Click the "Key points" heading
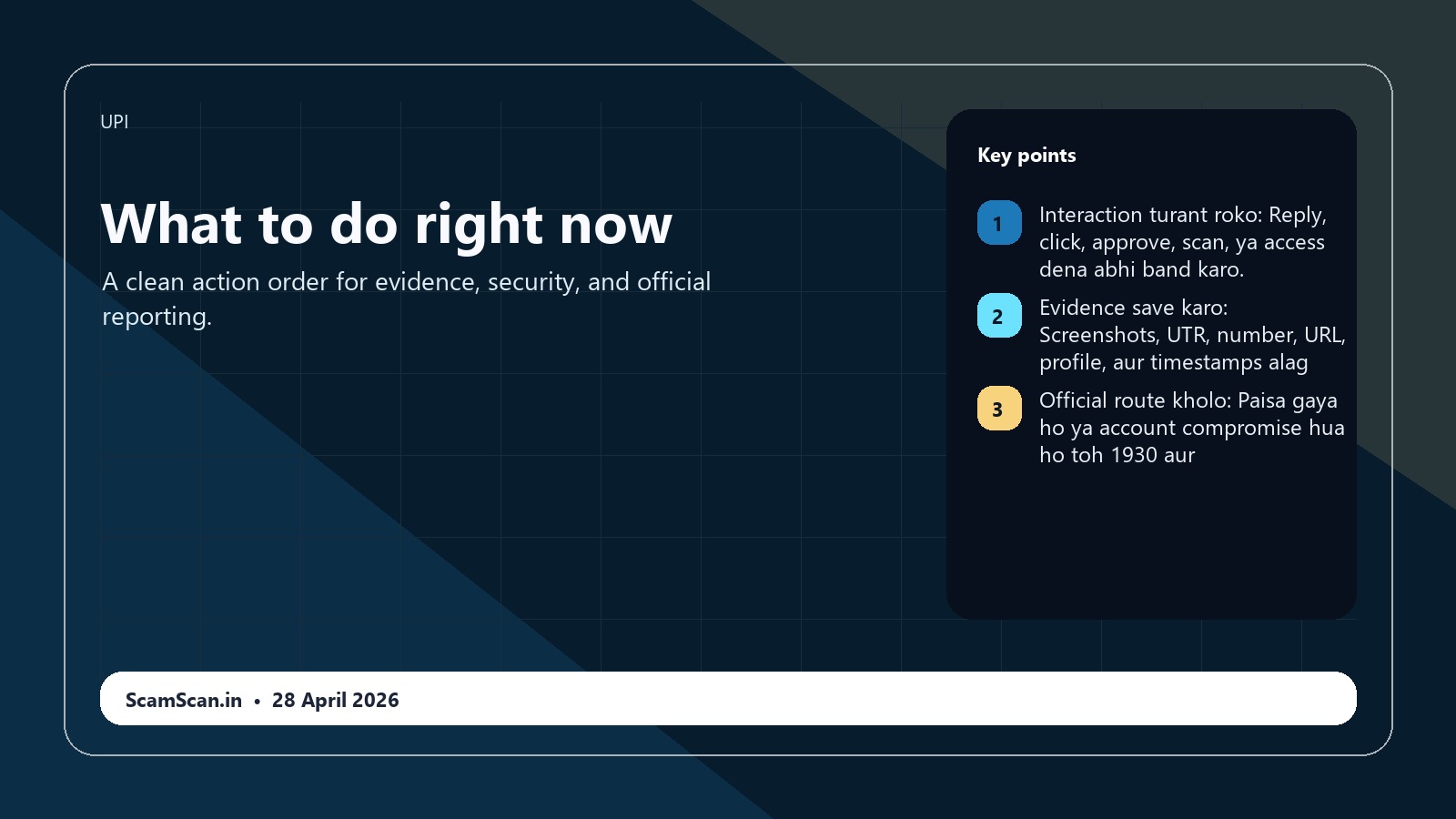This screenshot has width=1456, height=819. pyautogui.click(x=1026, y=156)
